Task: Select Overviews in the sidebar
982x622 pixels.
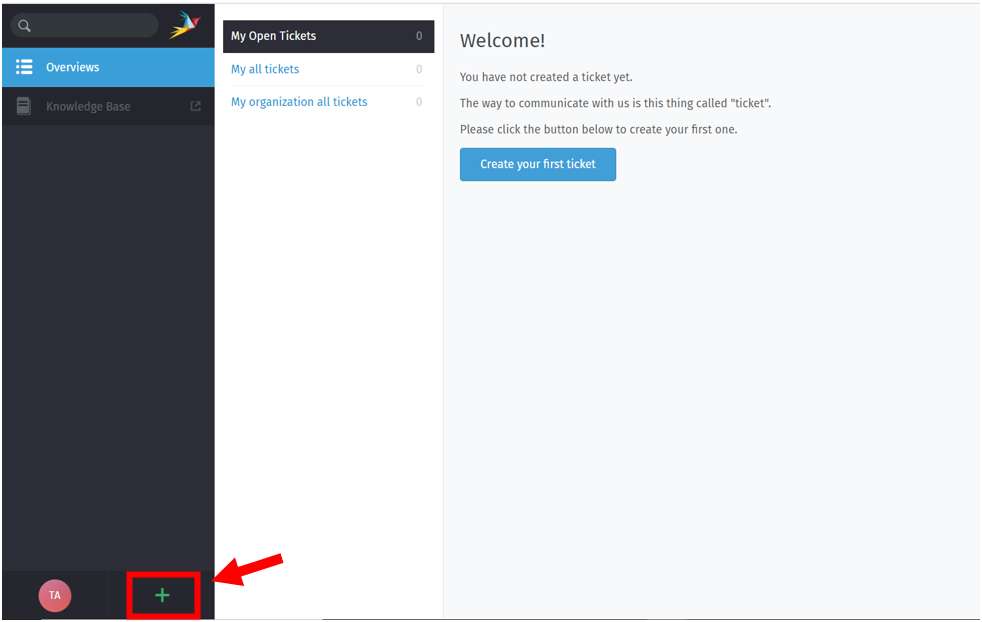Action: (x=108, y=67)
